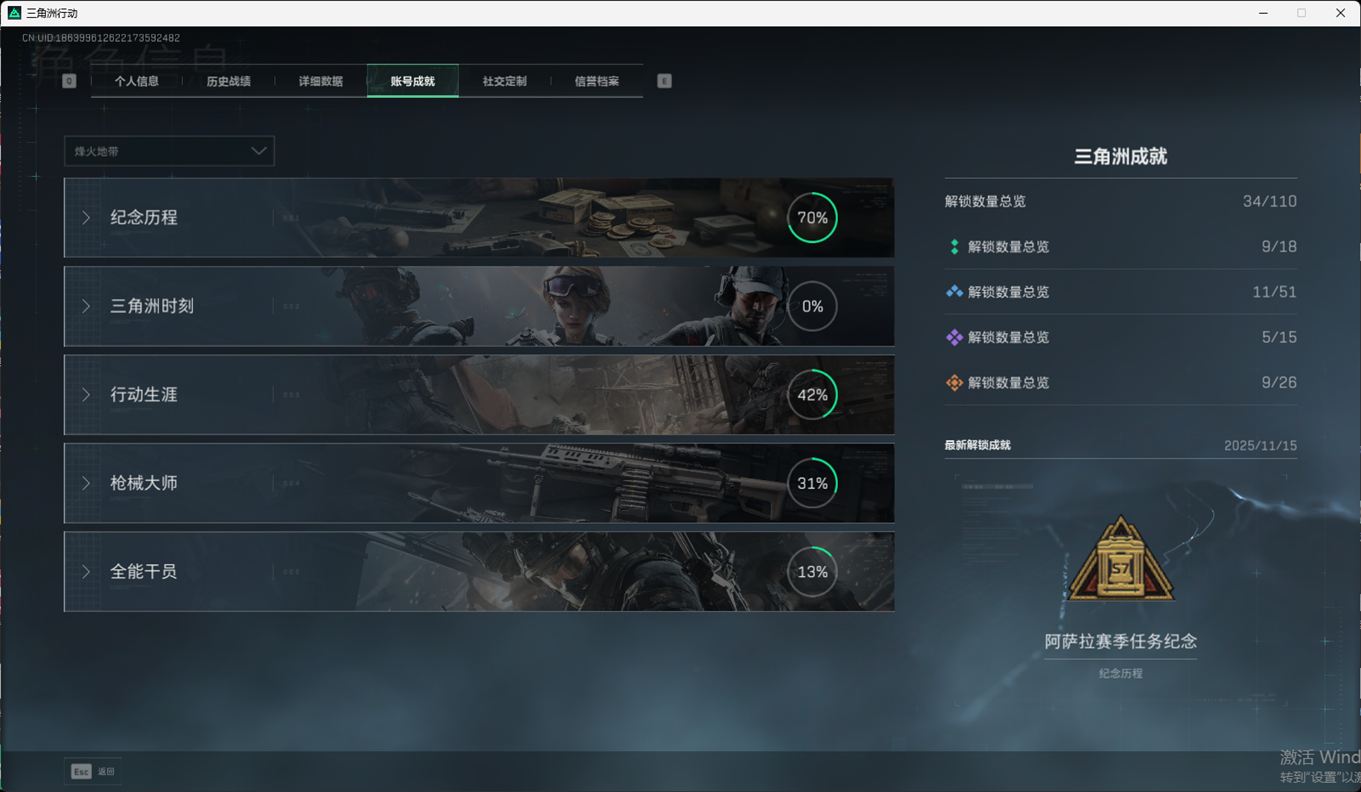Viewport: 1361px width, 792px height.
Task: Click the Esc key back icon
Action: 81,771
